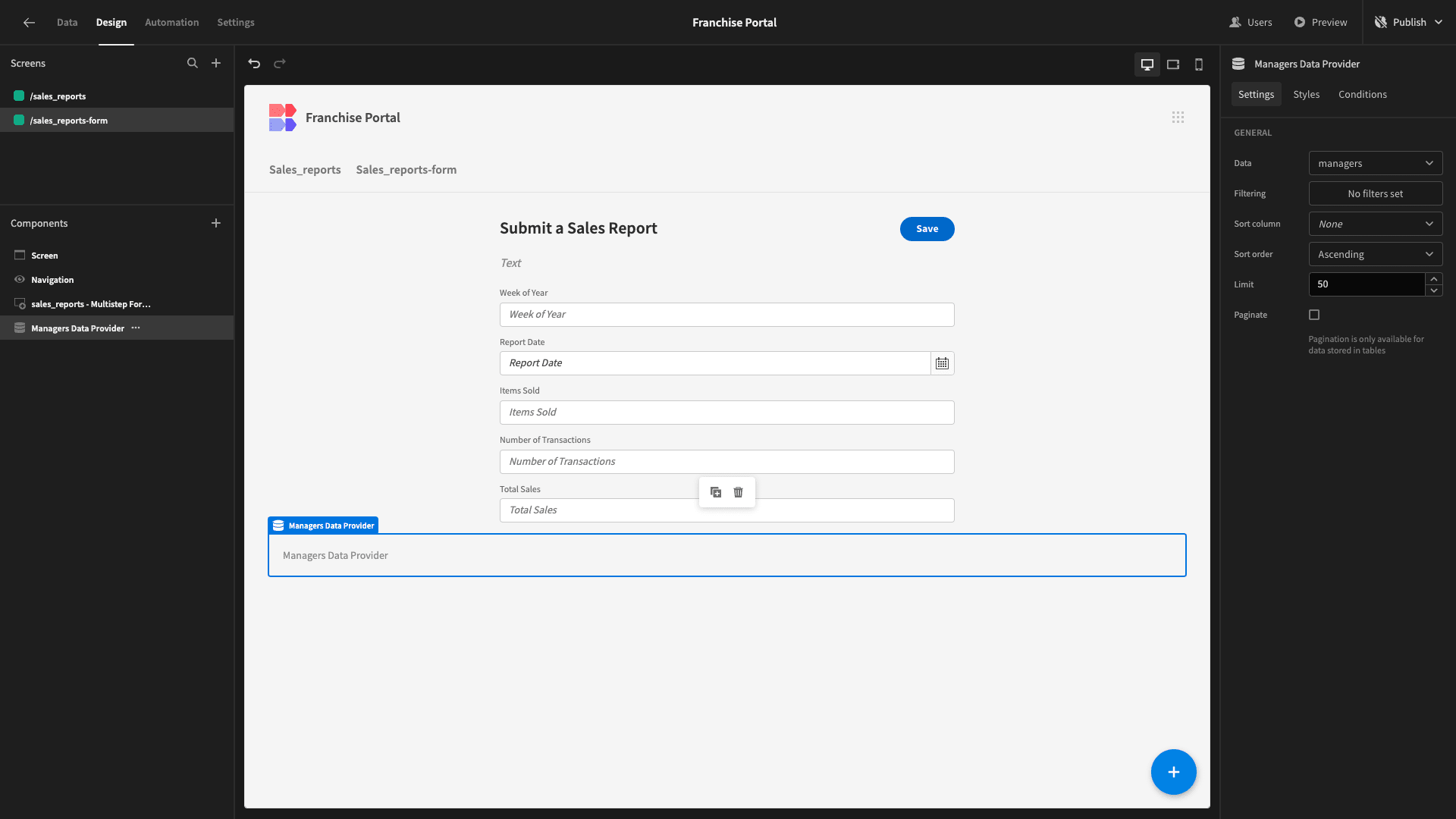Increase the Limit value

pyautogui.click(x=1433, y=279)
